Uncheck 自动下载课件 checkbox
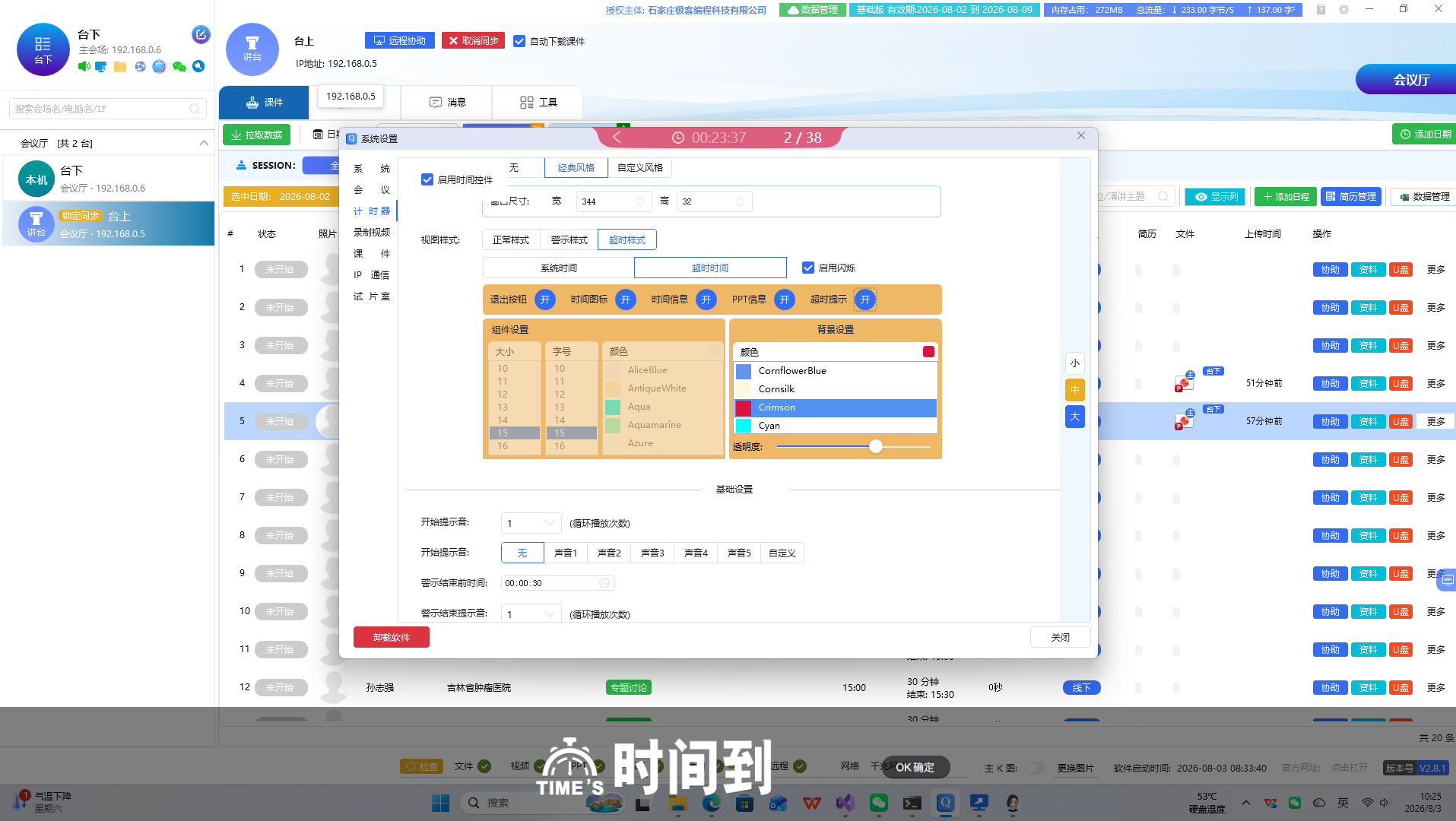The height and width of the screenshot is (821, 1456). (x=519, y=41)
